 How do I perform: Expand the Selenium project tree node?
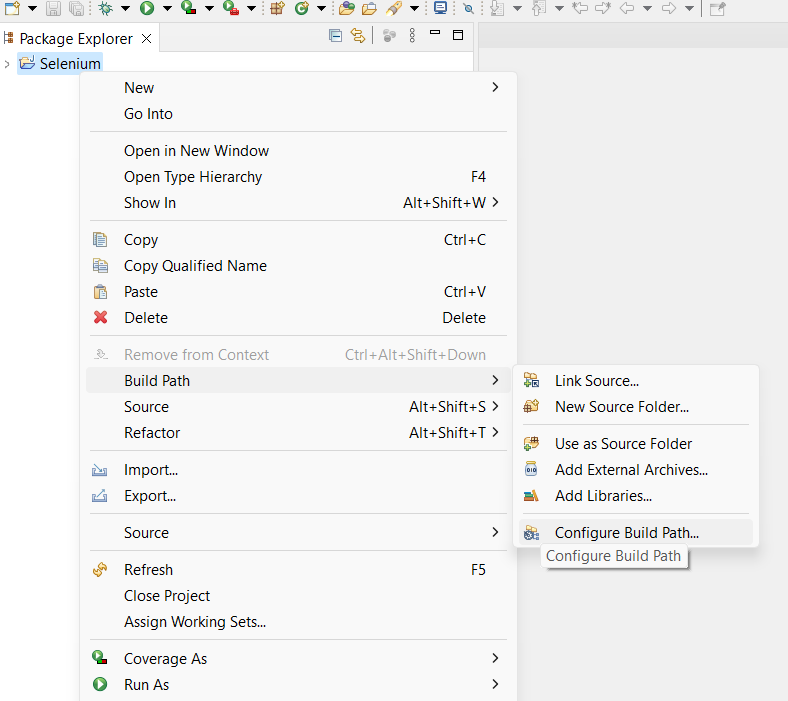7,64
